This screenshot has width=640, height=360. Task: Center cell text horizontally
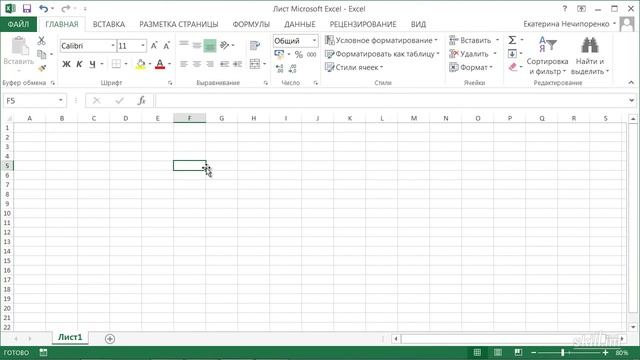point(197,64)
